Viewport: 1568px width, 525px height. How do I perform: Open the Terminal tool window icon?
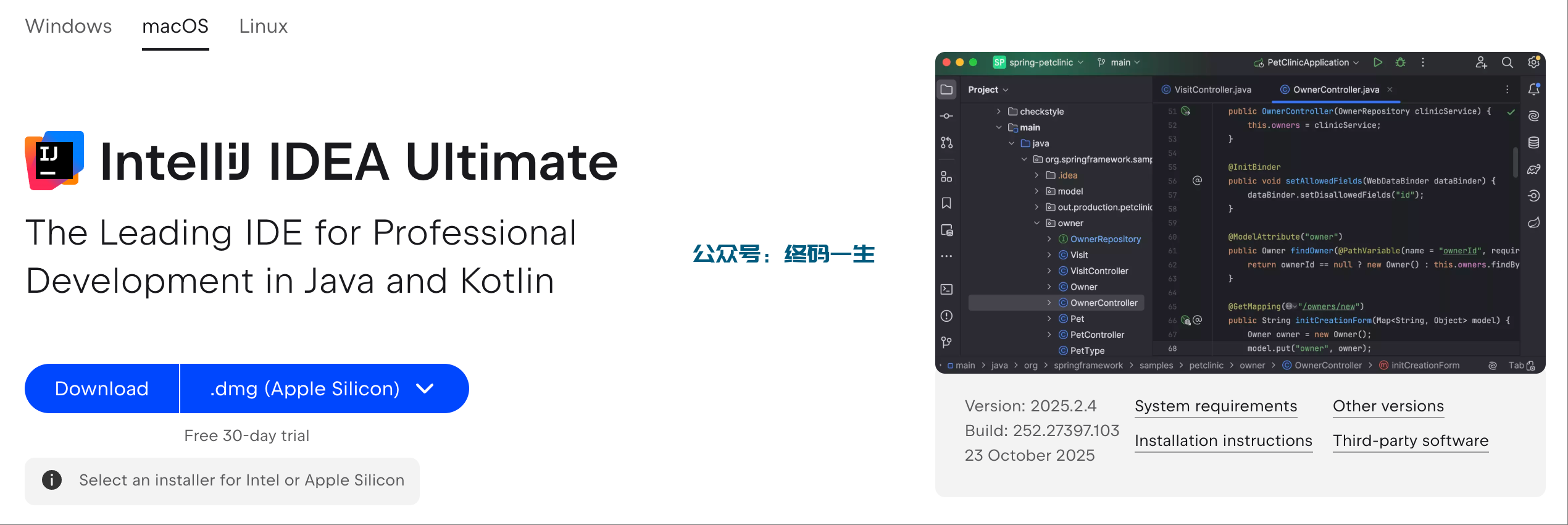click(946, 289)
